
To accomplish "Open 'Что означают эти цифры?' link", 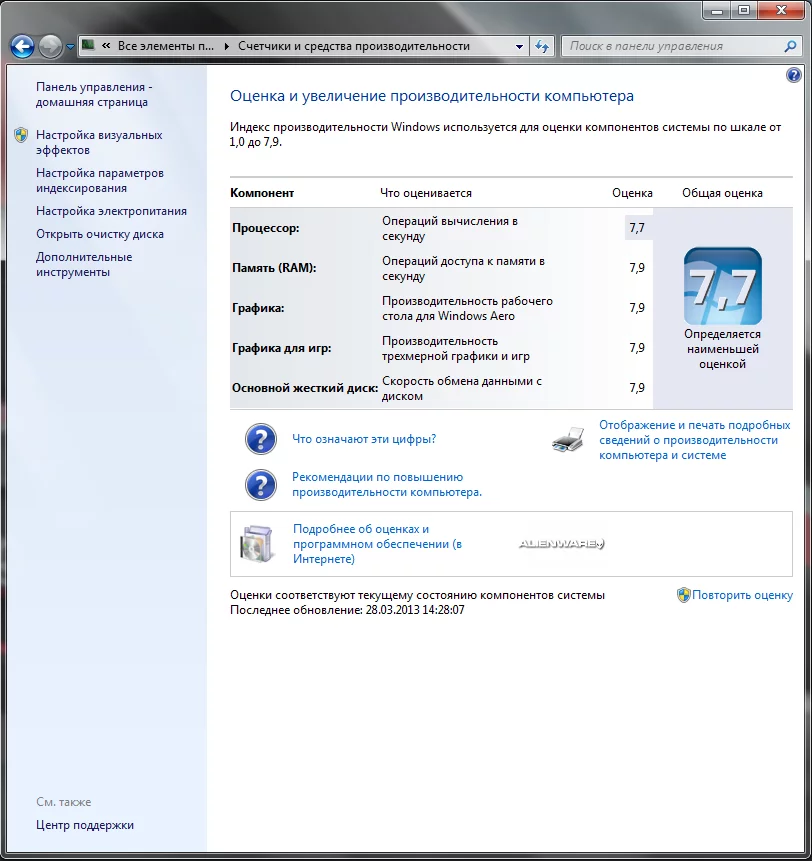I will [x=364, y=439].
